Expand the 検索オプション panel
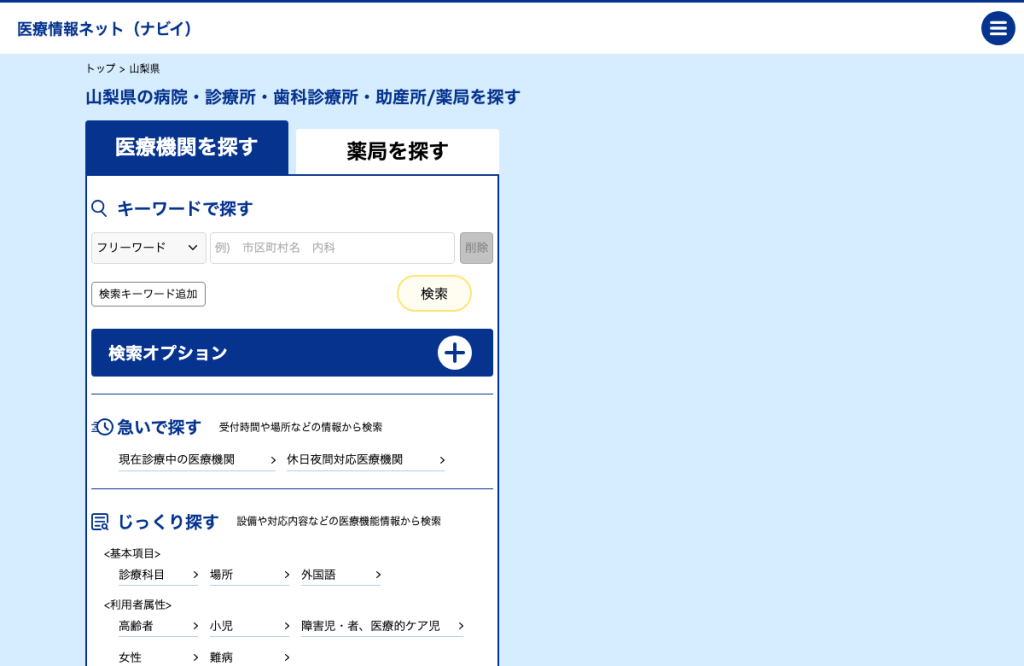 (292, 353)
